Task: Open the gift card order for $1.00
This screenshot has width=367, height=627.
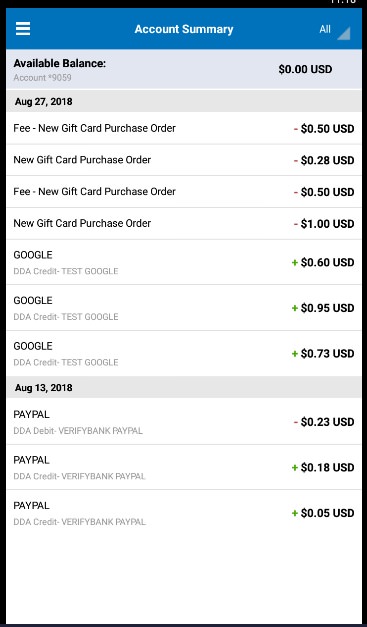Action: 184,223
